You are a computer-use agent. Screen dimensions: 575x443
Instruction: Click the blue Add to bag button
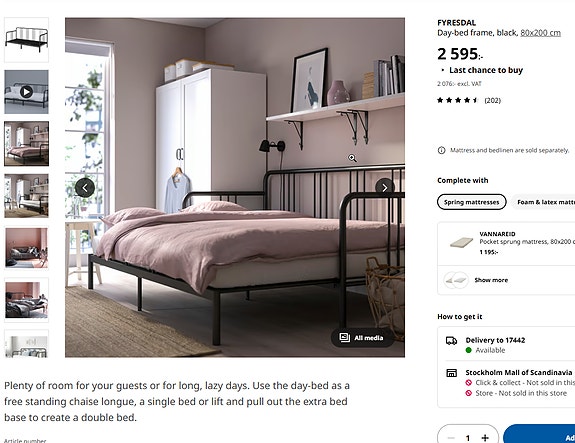[x=539, y=434]
